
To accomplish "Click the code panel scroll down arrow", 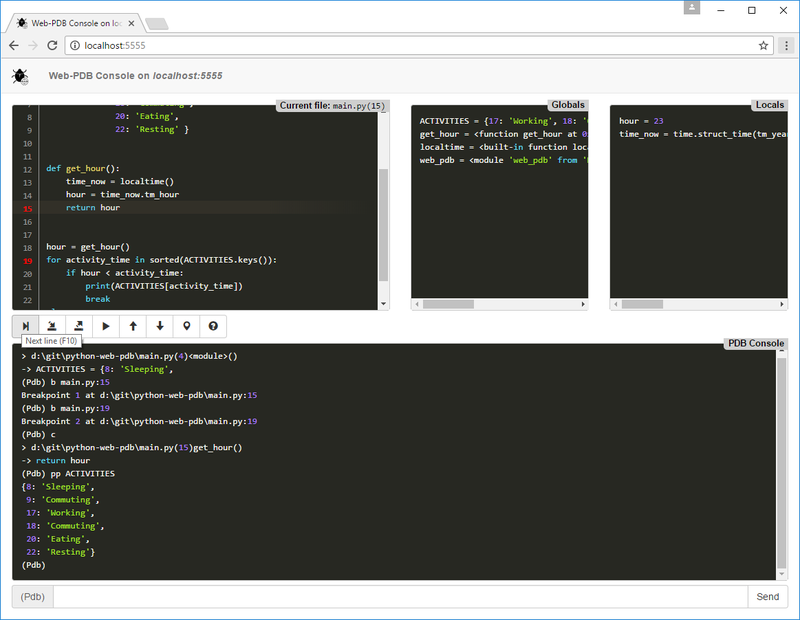I will click(x=383, y=304).
